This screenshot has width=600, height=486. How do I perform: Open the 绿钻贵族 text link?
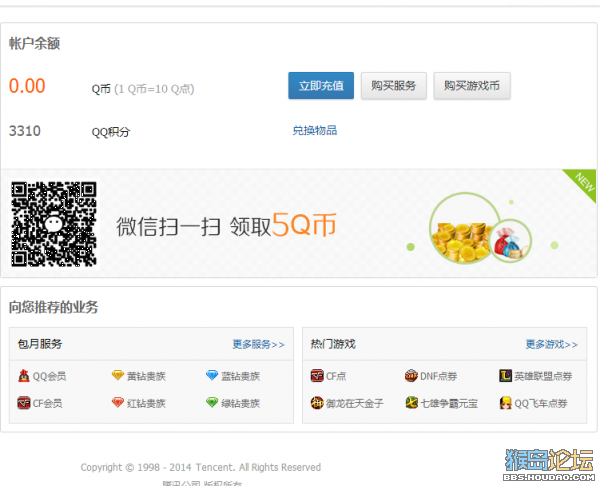240,403
